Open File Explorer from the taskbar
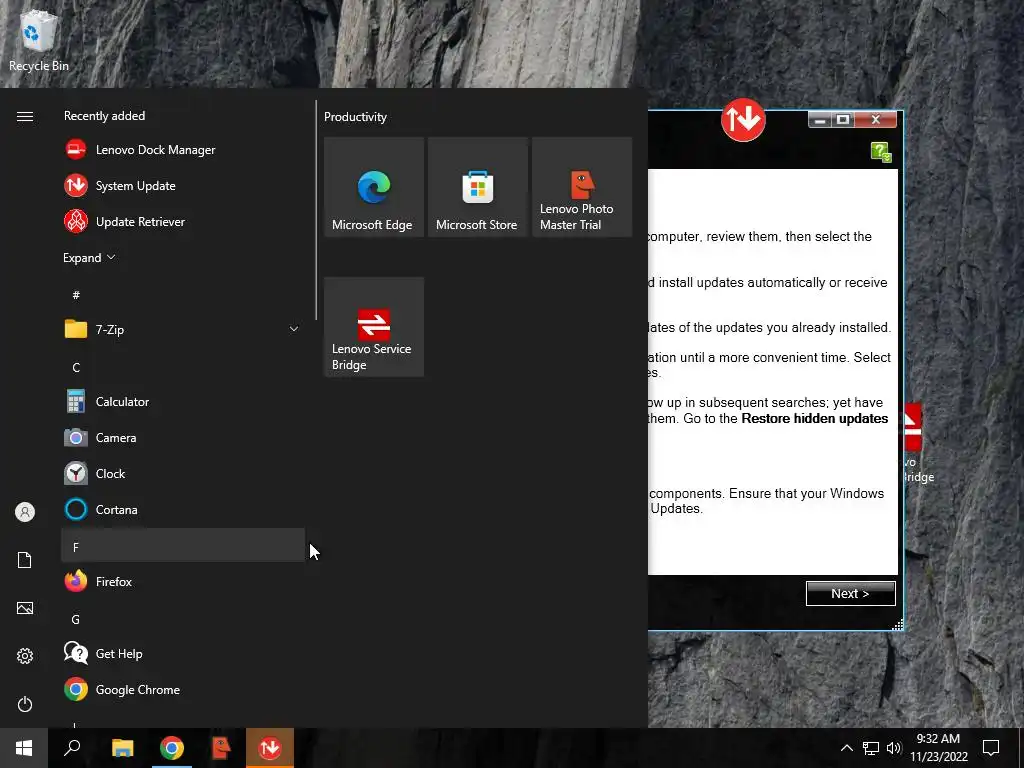The width and height of the screenshot is (1024, 768). click(x=122, y=748)
